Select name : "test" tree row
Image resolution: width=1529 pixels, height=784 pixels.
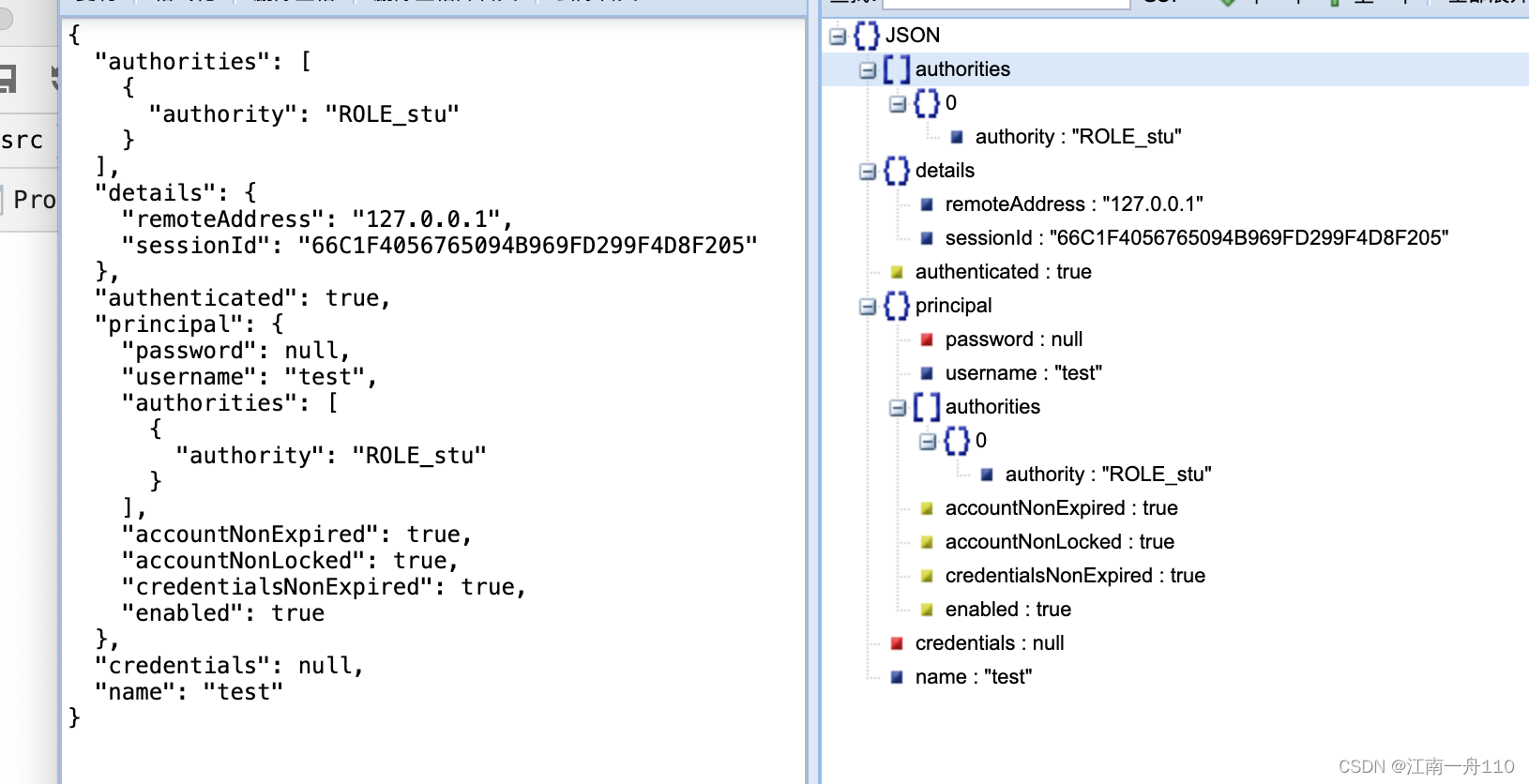[x=974, y=677]
